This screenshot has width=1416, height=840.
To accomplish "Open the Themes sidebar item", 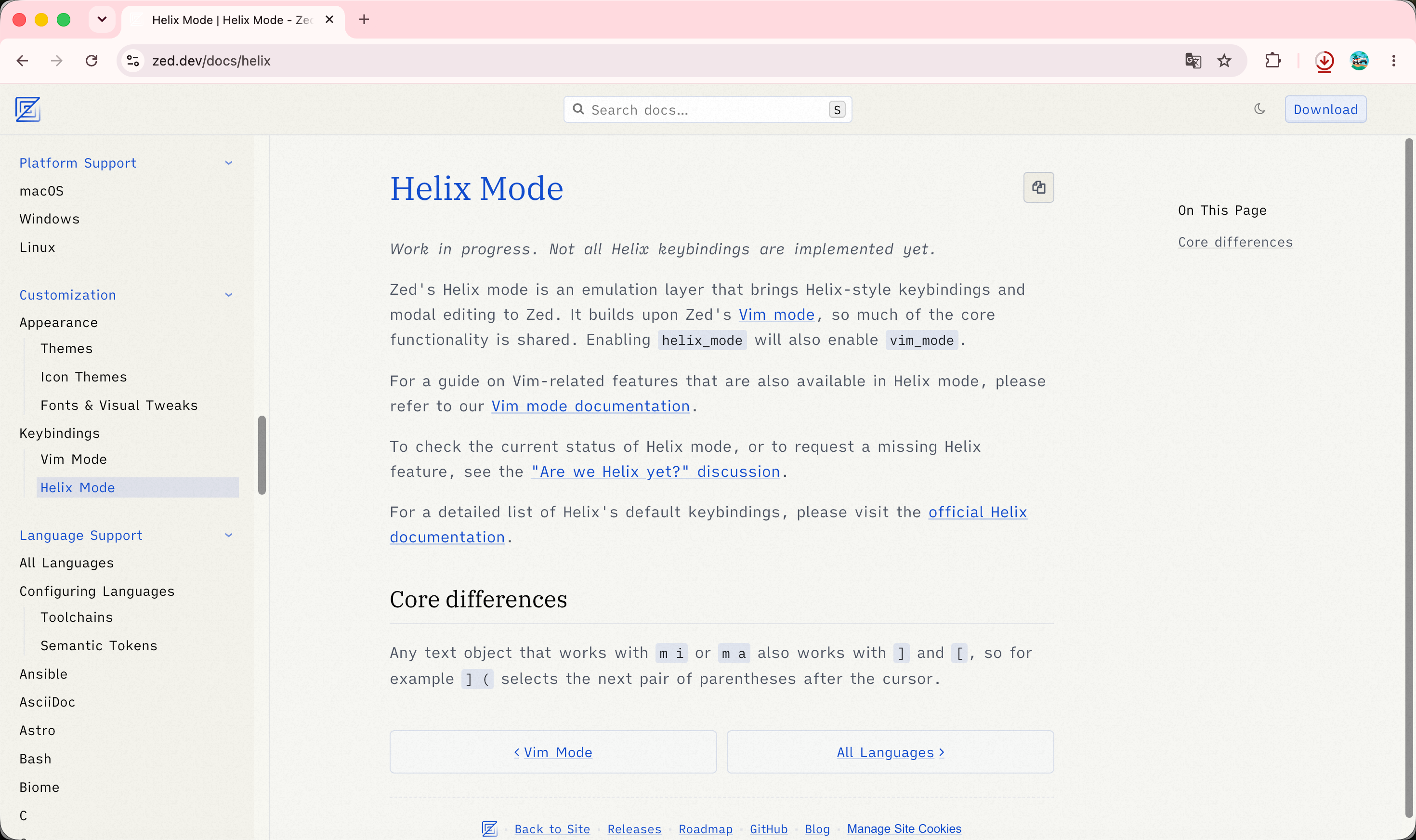I will point(66,349).
